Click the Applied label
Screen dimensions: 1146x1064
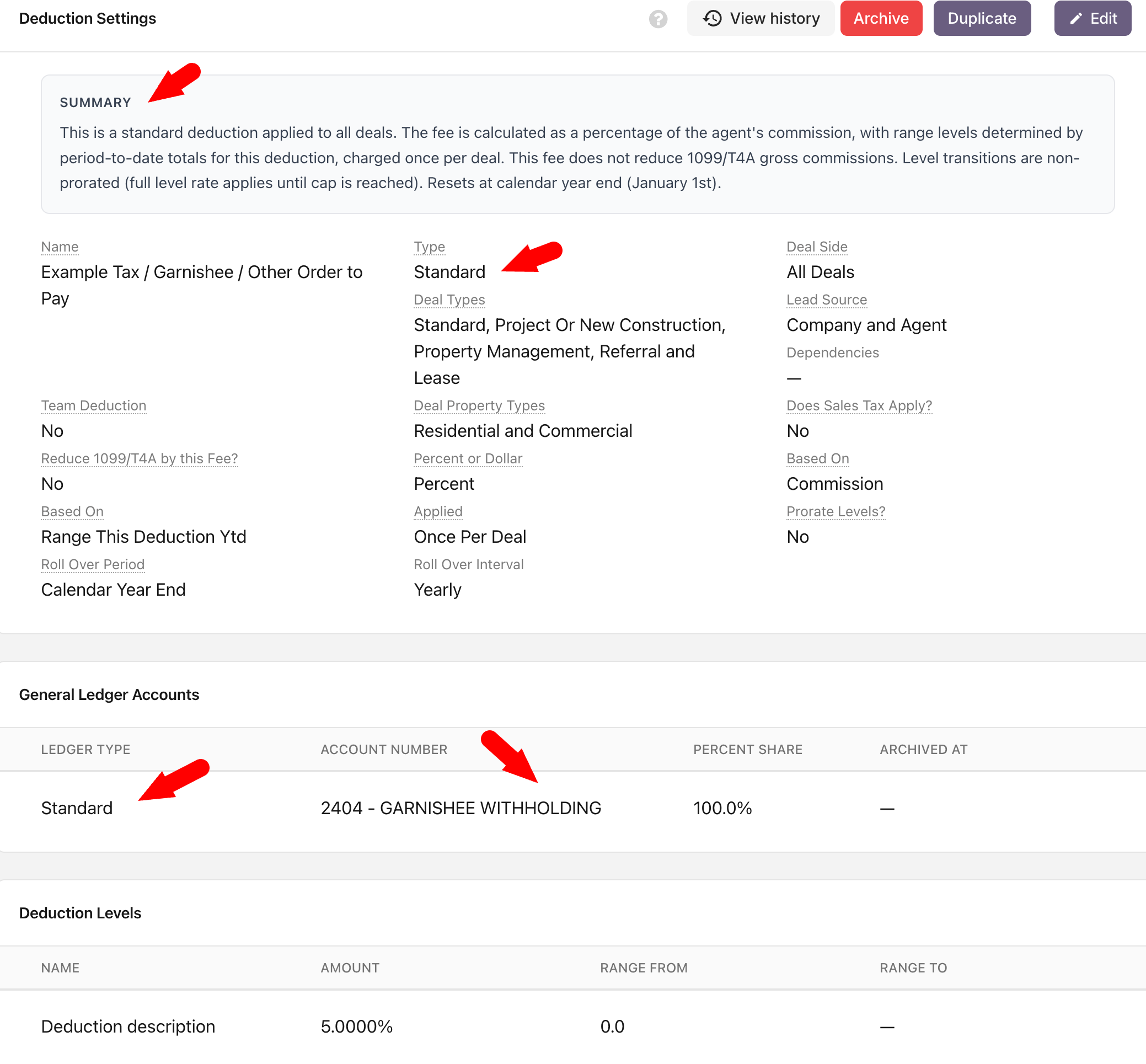[x=438, y=511]
